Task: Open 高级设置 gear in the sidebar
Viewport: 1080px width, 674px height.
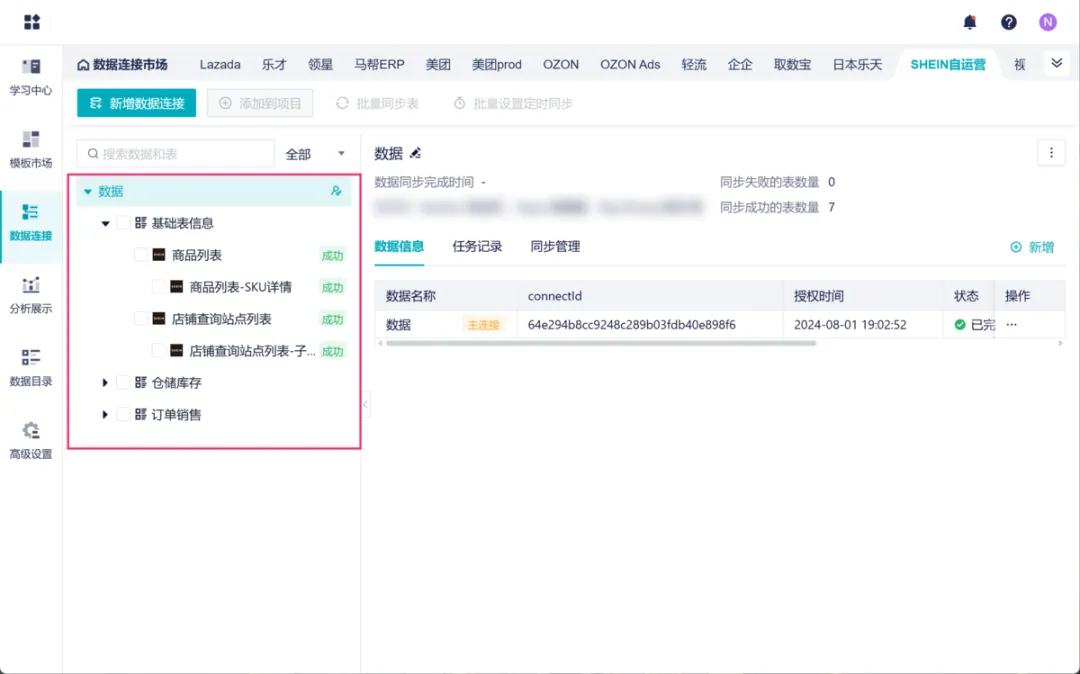Action: point(31,440)
